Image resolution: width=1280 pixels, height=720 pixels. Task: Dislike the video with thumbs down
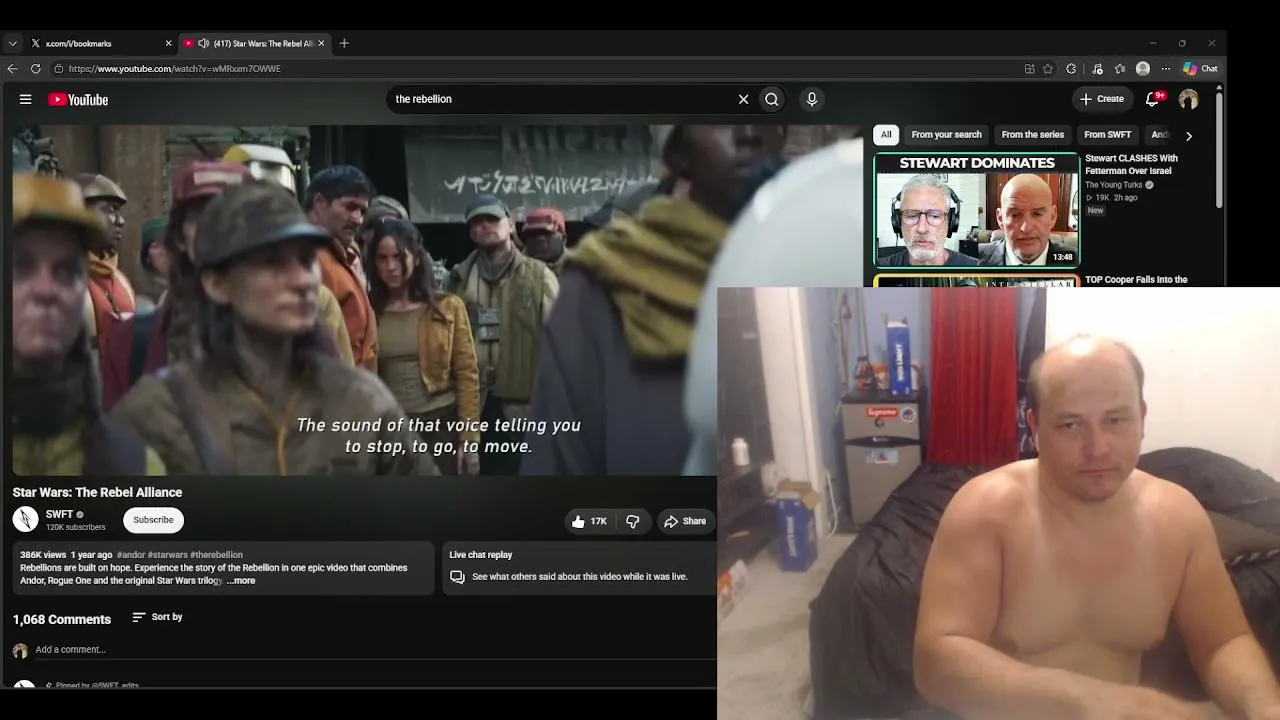[632, 521]
